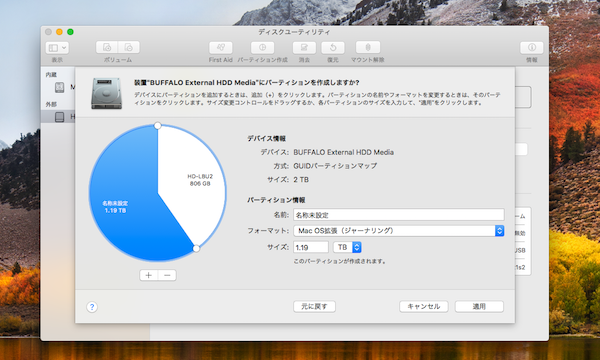Image resolution: width=600 pixels, height=360 pixels.
Task: Click the Partition toolbar icon
Action: 262,47
